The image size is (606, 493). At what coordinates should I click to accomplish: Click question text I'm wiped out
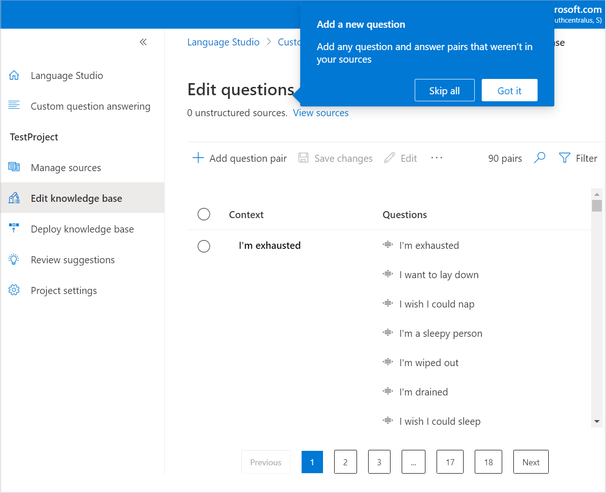429,363
